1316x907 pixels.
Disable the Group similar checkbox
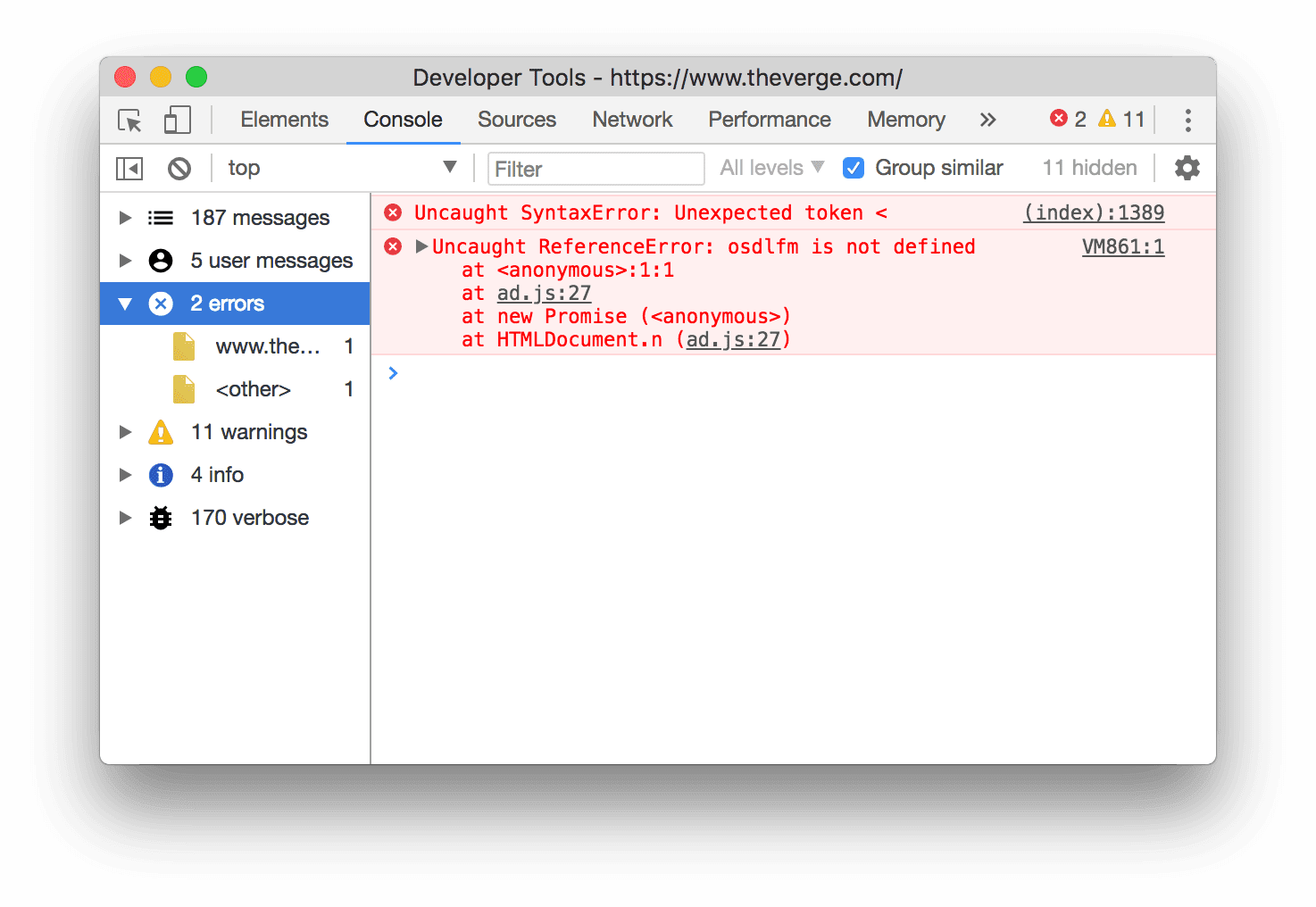tap(854, 168)
